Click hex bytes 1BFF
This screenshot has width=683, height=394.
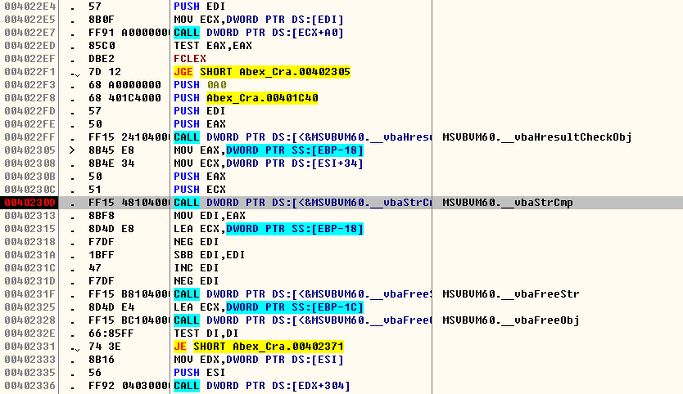point(101,255)
